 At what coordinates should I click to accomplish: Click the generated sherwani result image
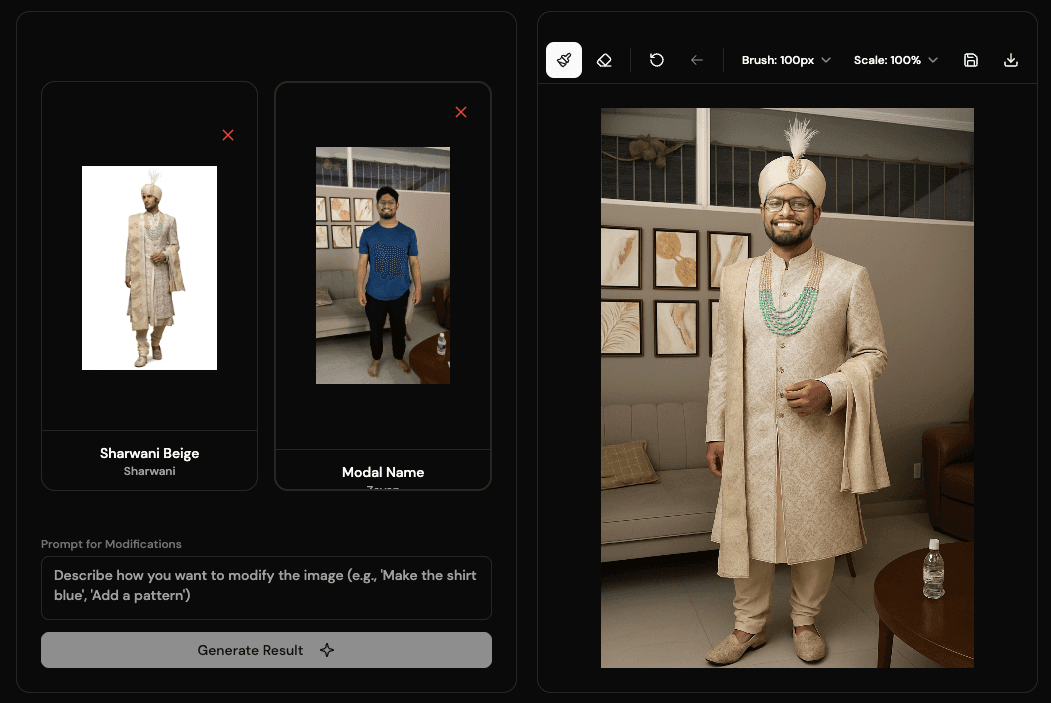(x=787, y=388)
